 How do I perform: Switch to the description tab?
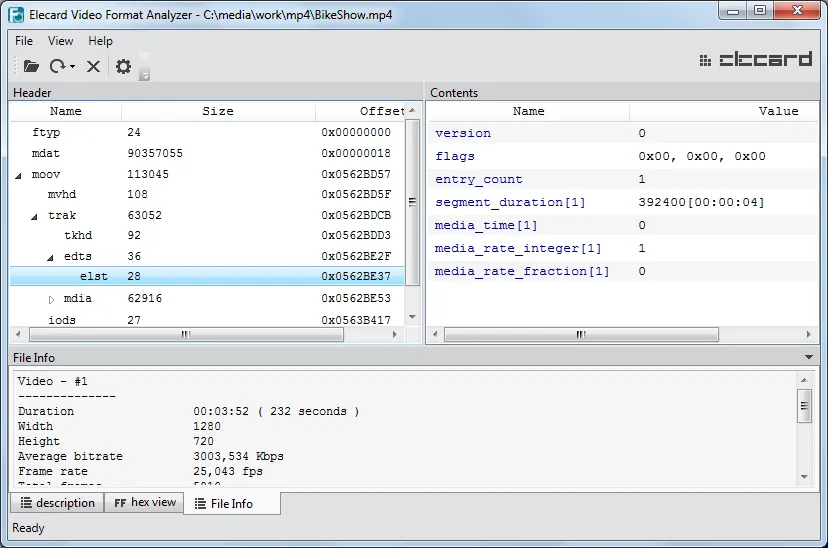(x=57, y=503)
